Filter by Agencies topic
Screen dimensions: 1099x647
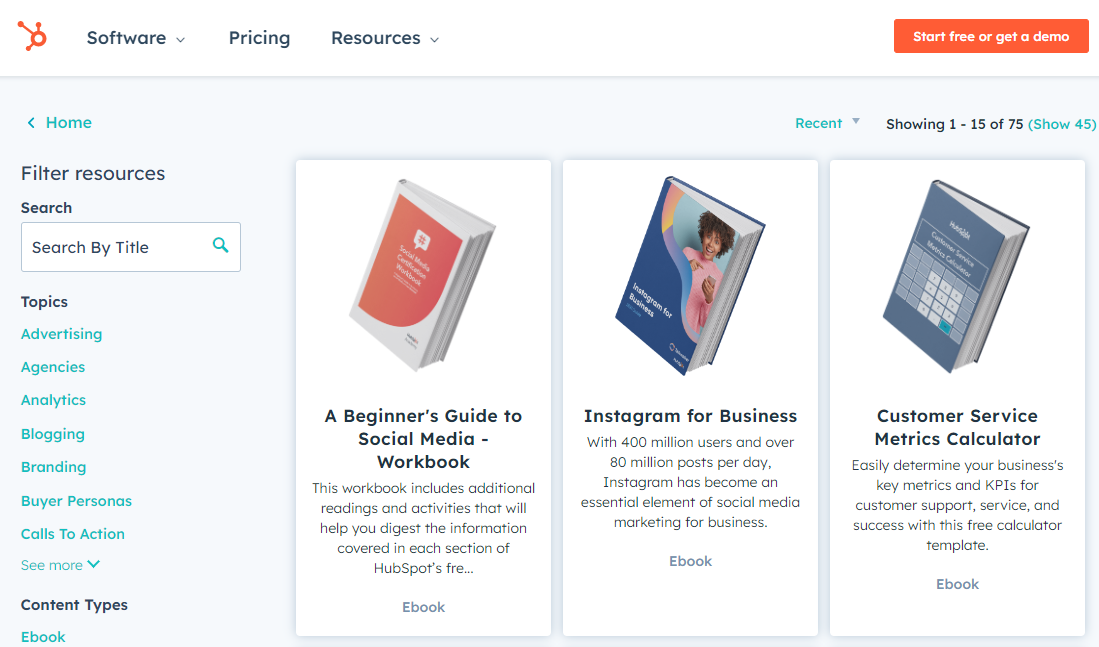(x=53, y=367)
